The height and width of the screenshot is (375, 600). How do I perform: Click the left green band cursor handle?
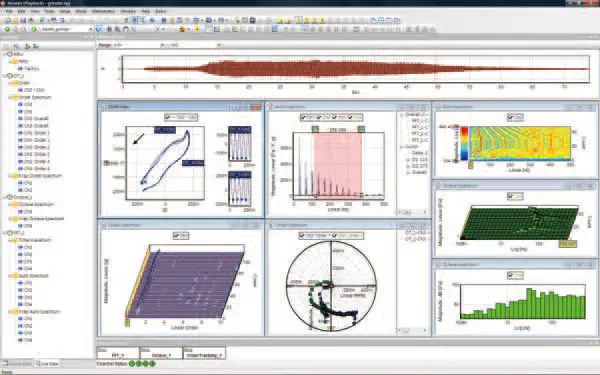pyautogui.click(x=315, y=130)
